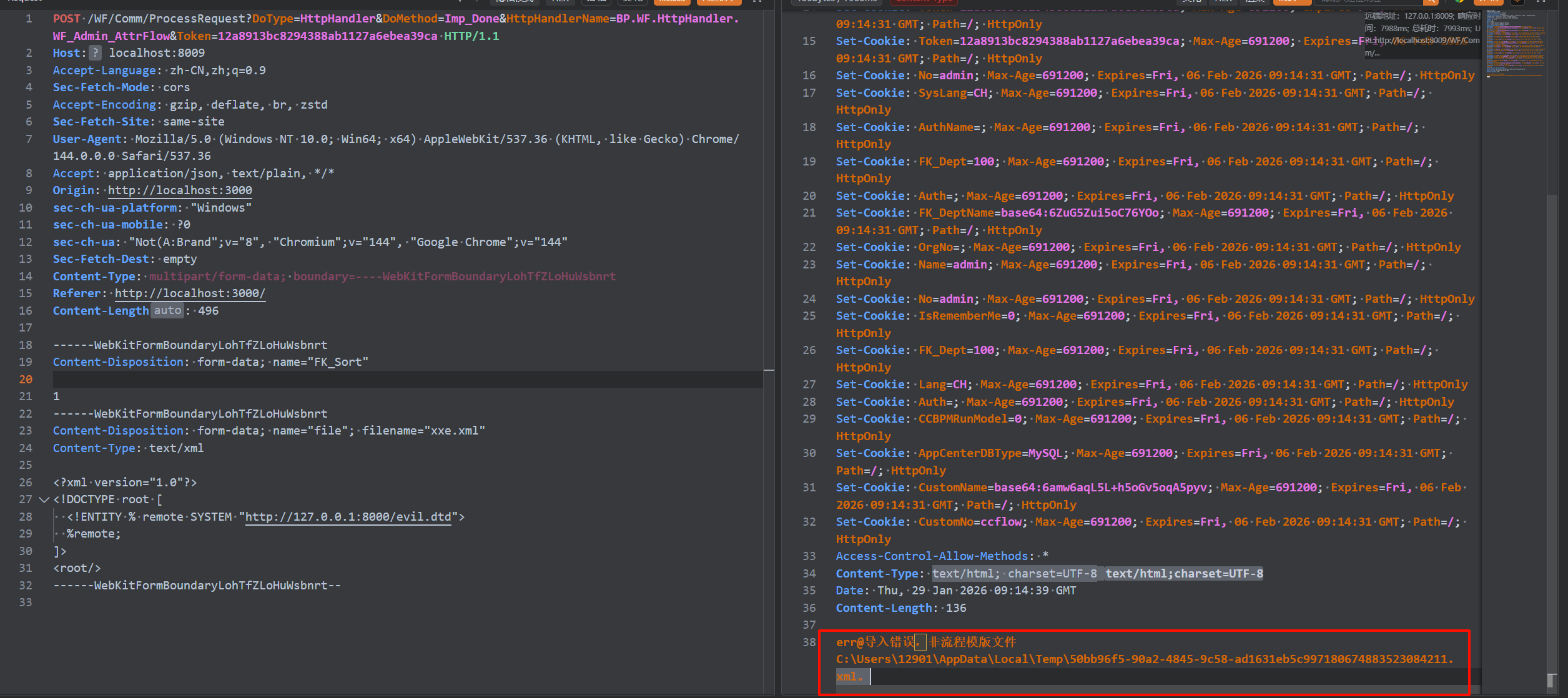Click the response pane vertical scrollbar thumb
This screenshot has height=698, width=1568.
coord(1551,437)
